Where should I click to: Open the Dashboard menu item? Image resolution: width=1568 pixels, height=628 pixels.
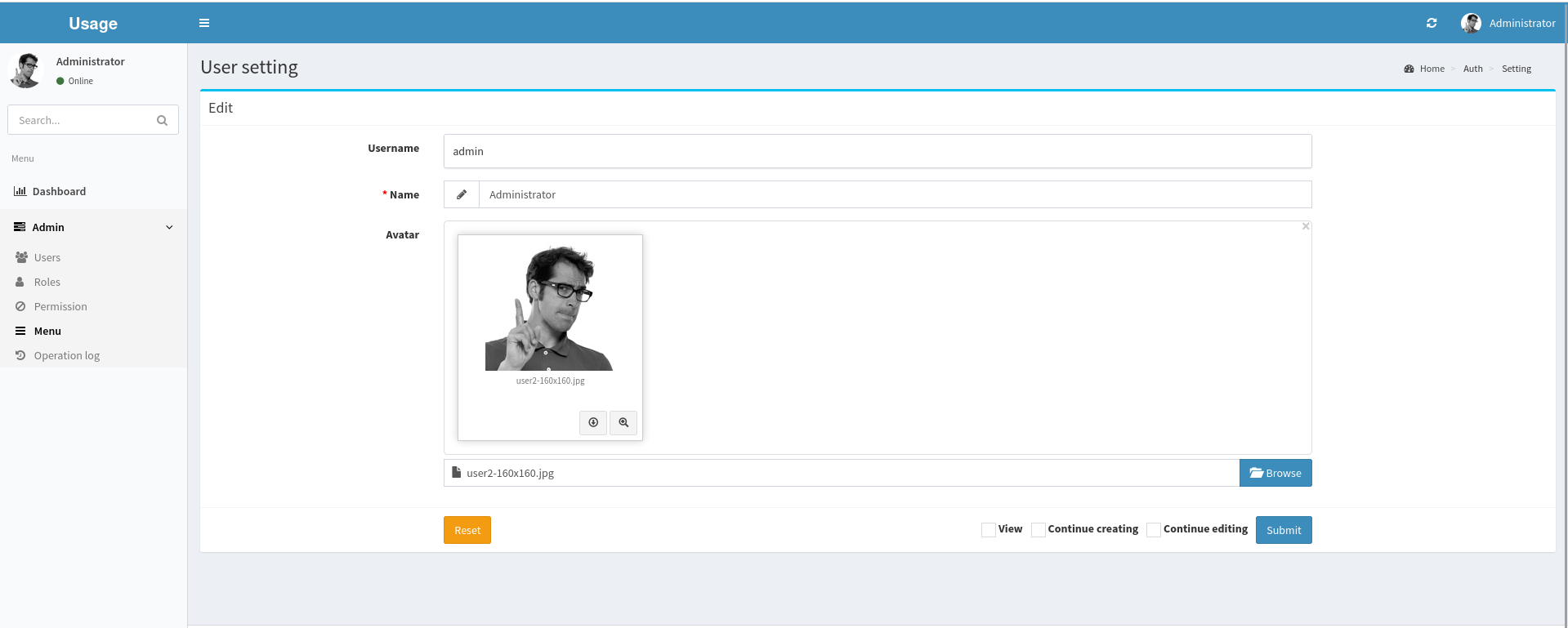[x=59, y=191]
